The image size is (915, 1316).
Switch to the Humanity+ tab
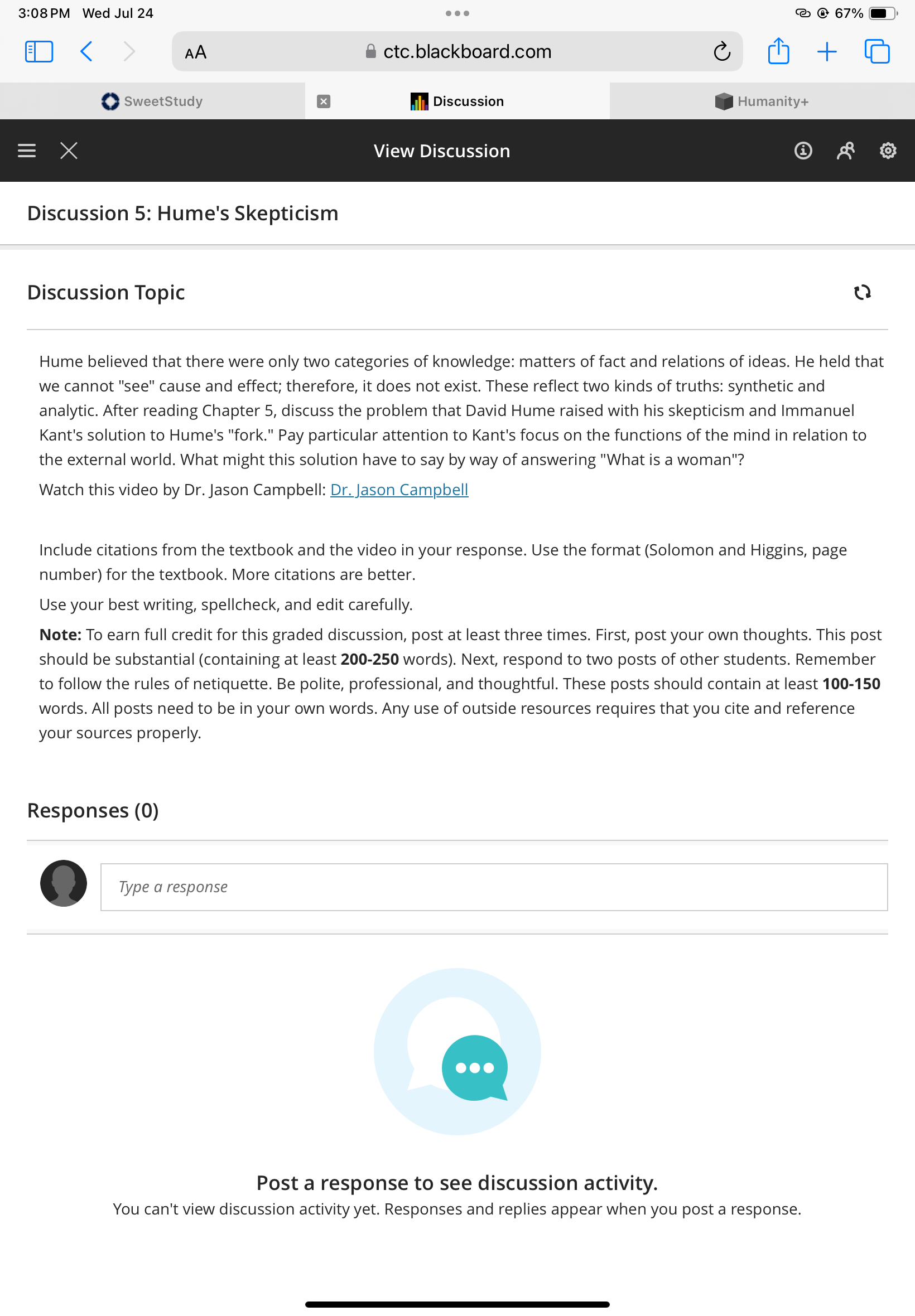pyautogui.click(x=762, y=101)
